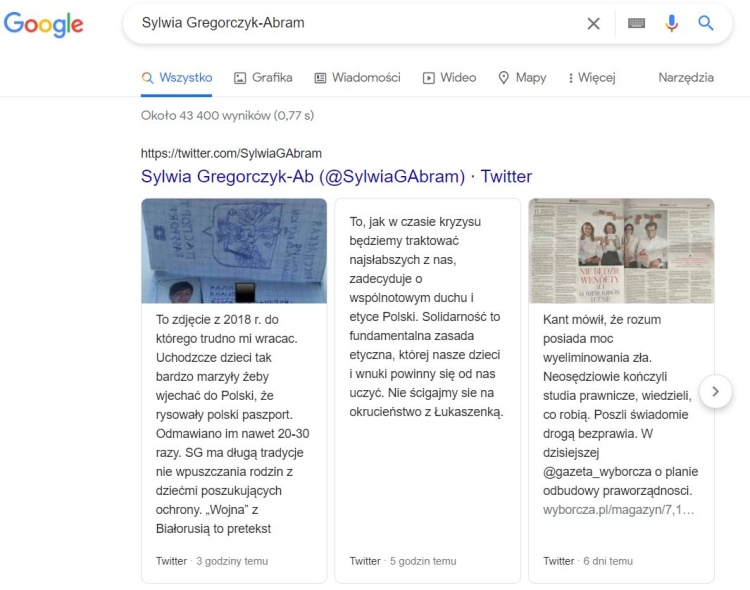Click 'Twitter · 3 godziny temu' label
750x590 pixels.
pyautogui.click(x=212, y=561)
